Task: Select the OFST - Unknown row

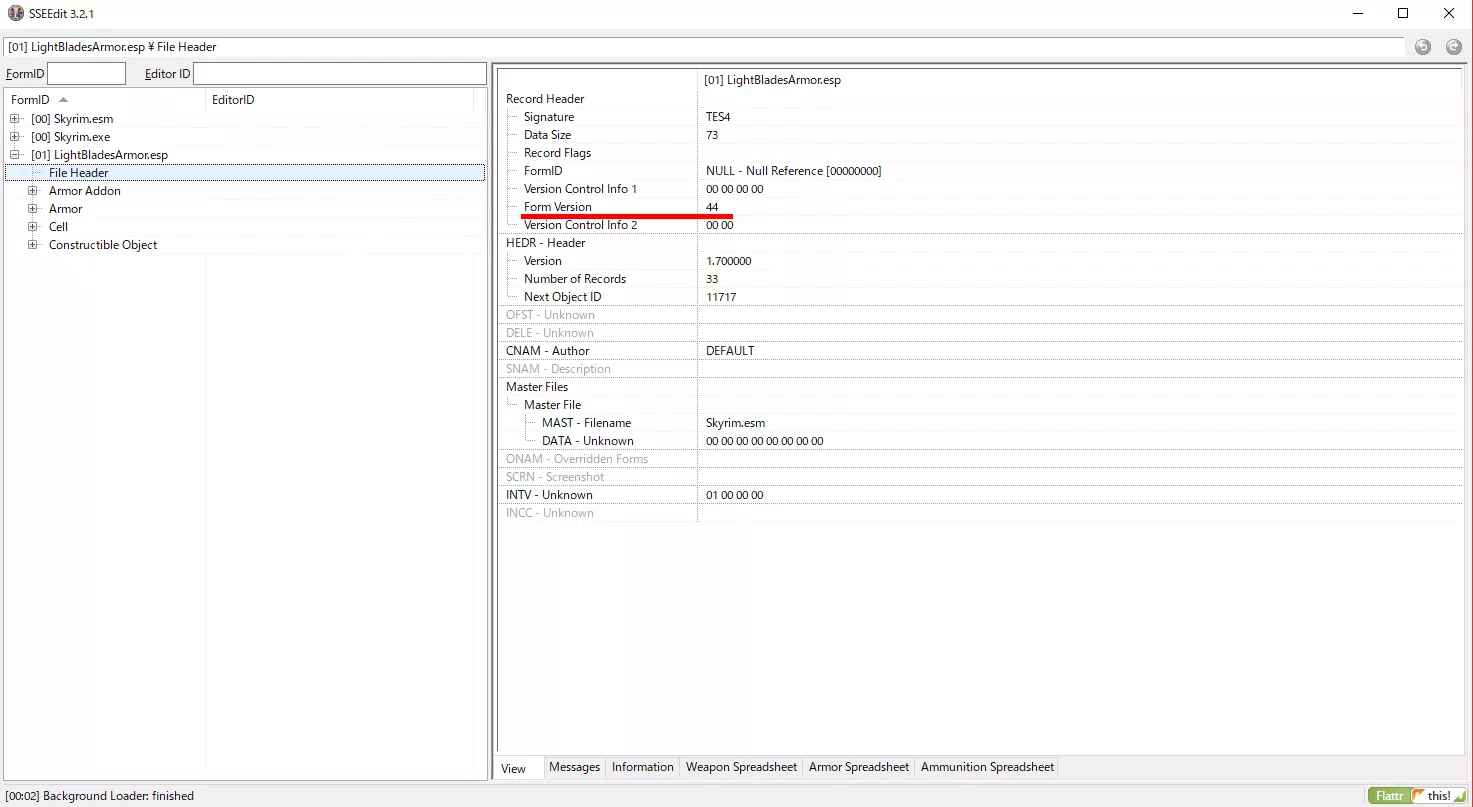Action: point(980,315)
